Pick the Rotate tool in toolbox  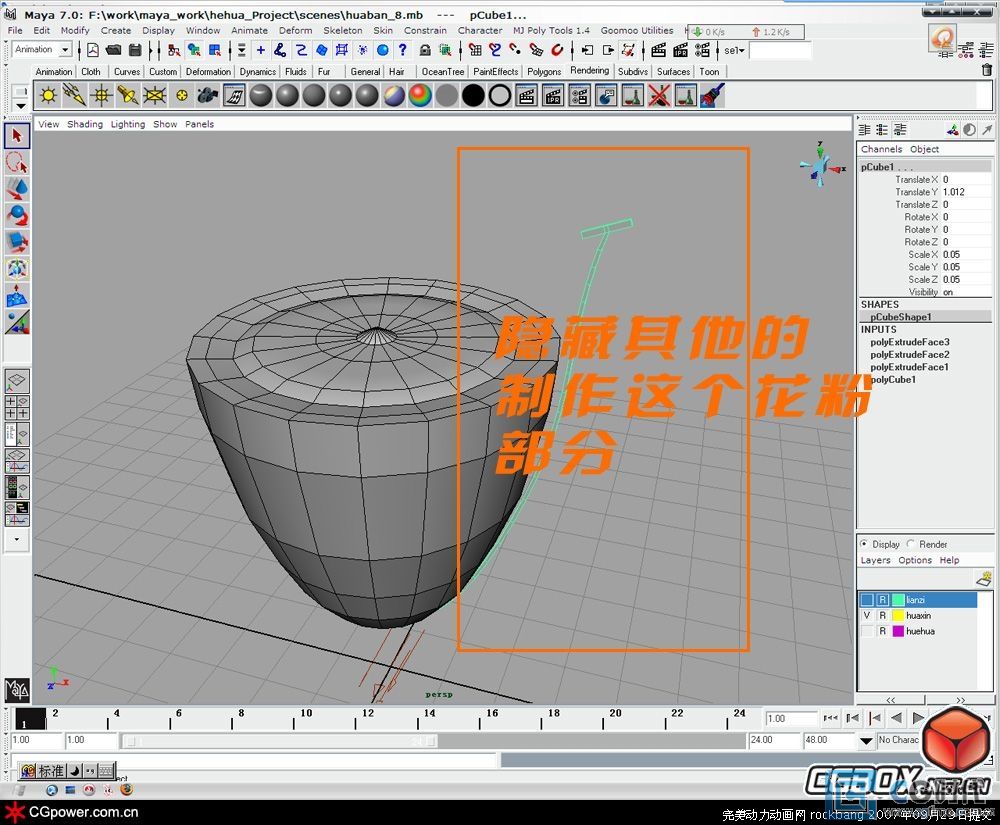(17, 216)
